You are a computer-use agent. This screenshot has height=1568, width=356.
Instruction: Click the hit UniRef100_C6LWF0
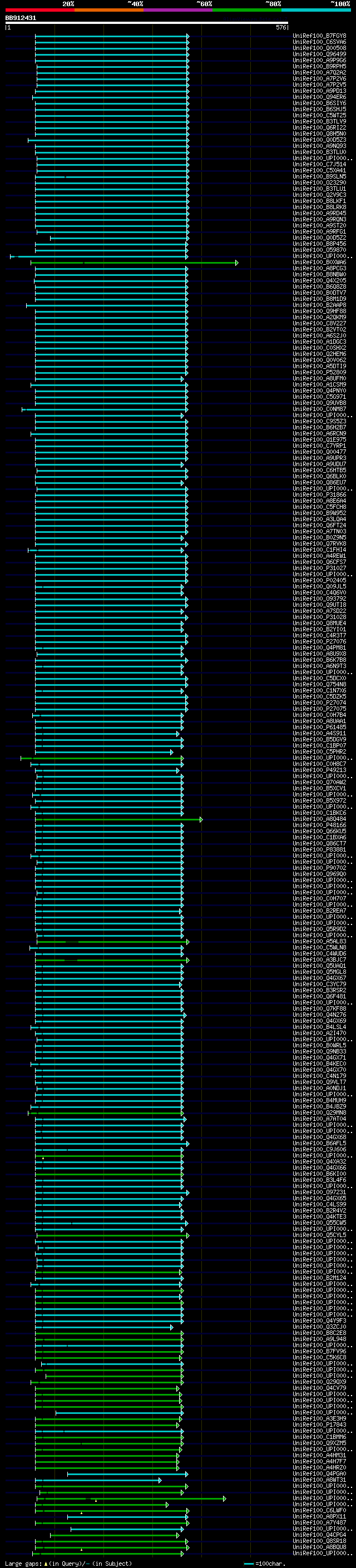tap(319, 1510)
